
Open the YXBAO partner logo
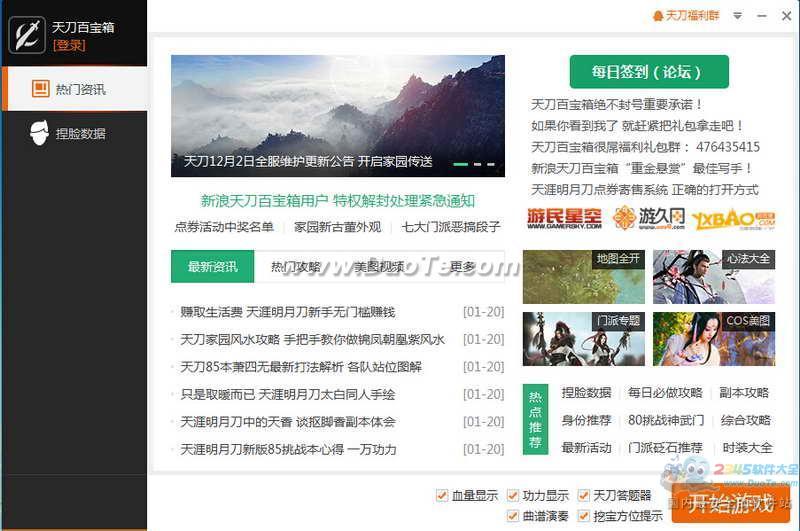[x=733, y=220]
